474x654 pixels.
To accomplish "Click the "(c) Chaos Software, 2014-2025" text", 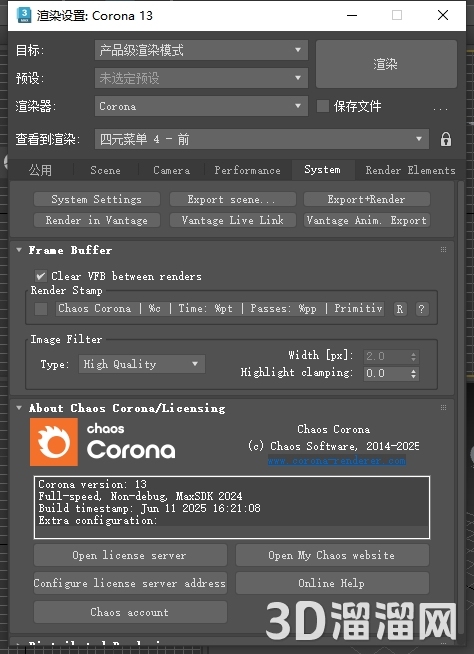I will click(333, 446).
